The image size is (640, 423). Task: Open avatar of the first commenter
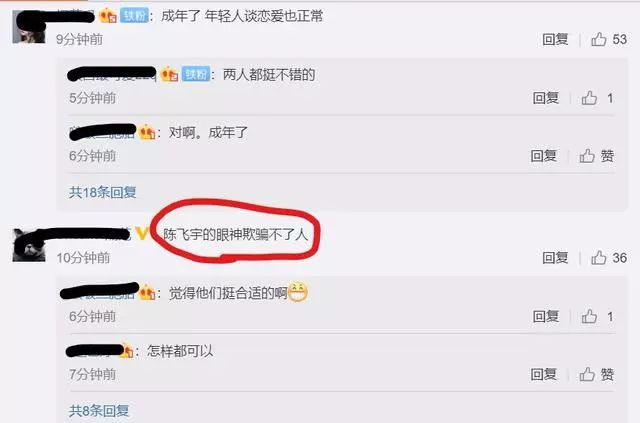29,27
